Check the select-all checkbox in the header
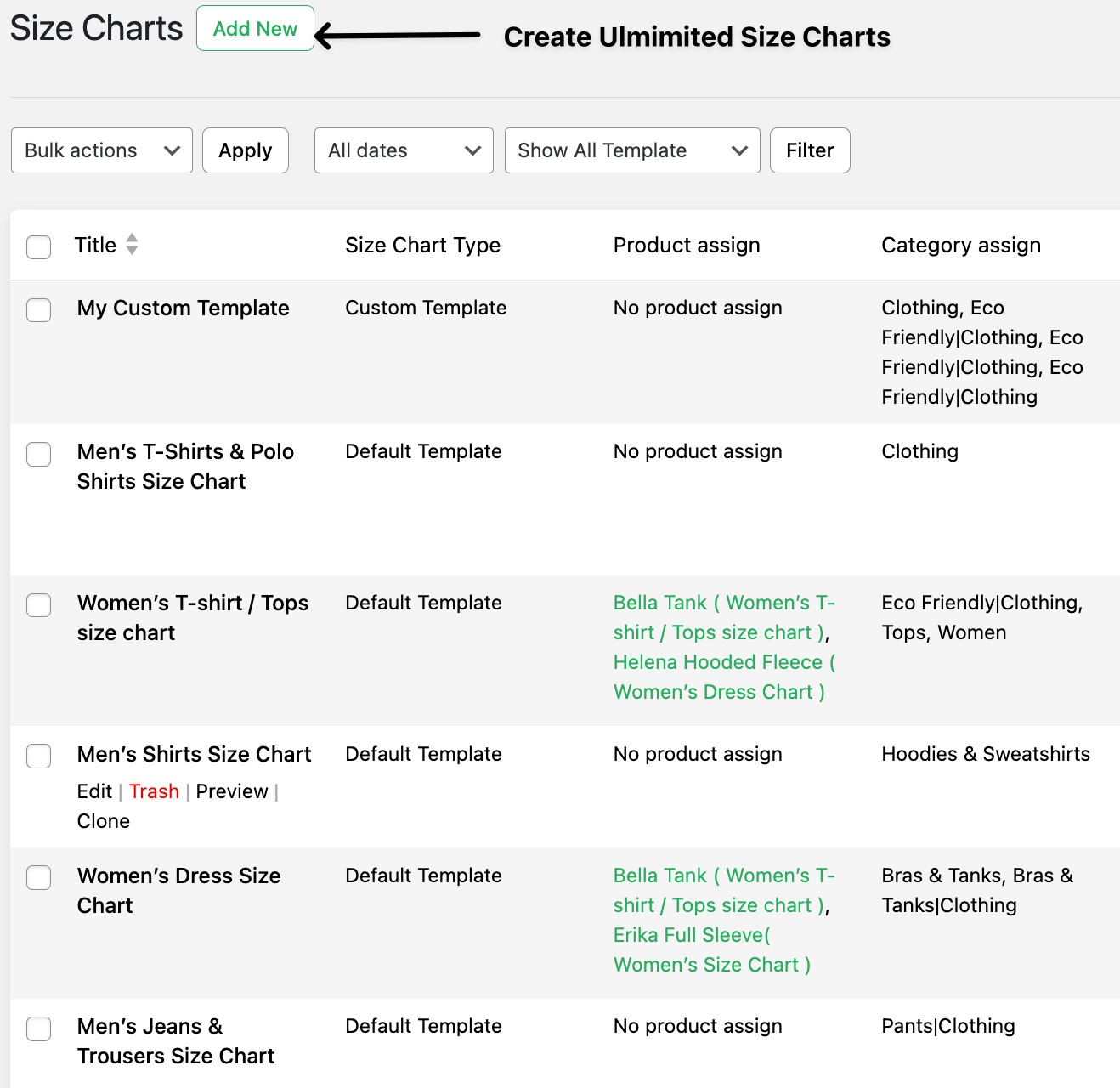The width and height of the screenshot is (1120, 1088). (38, 246)
